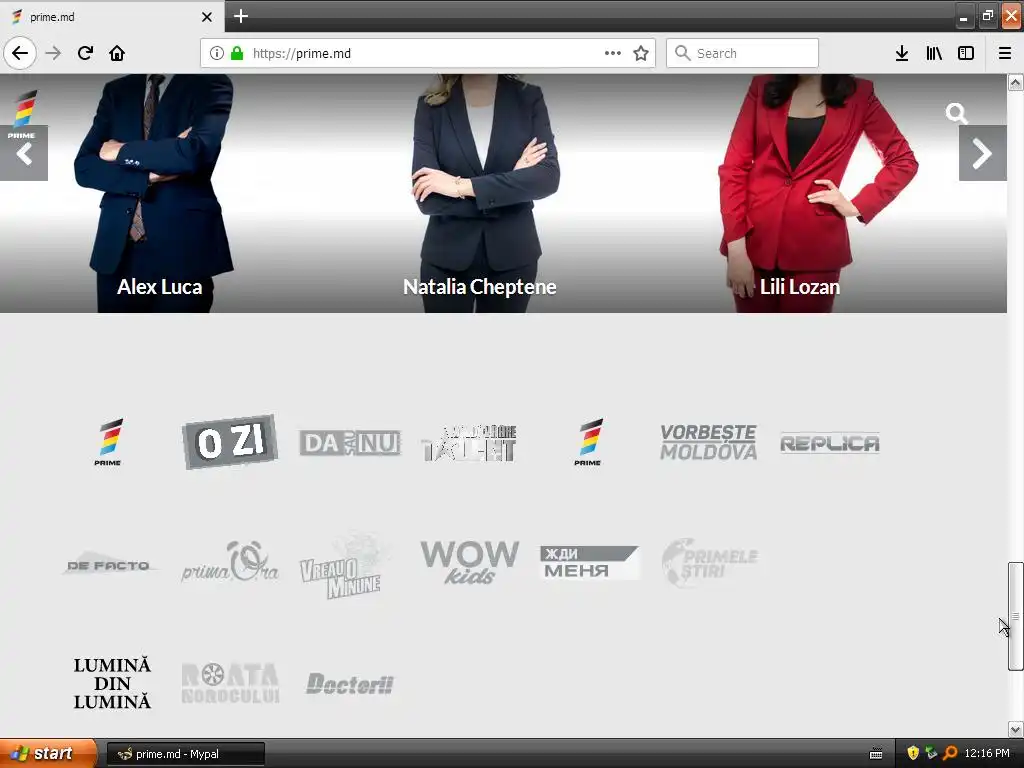Open the Replica show logo
1024x768 pixels.
point(830,443)
